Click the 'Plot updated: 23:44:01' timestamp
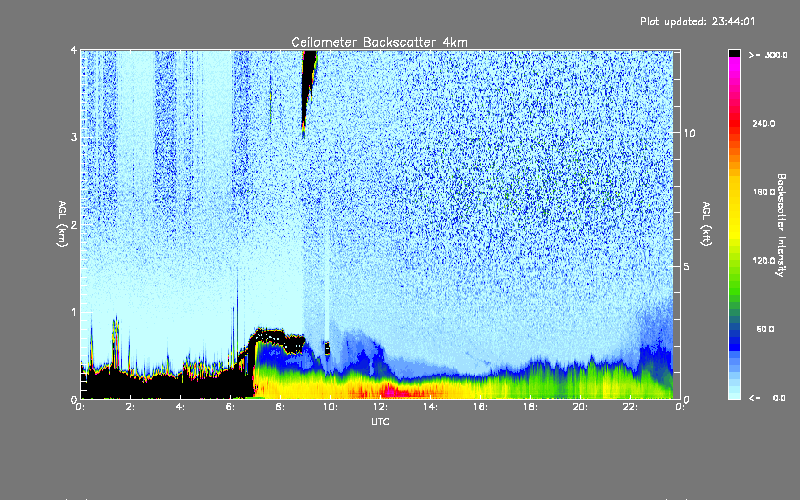This screenshot has width=800, height=500. pos(697,21)
